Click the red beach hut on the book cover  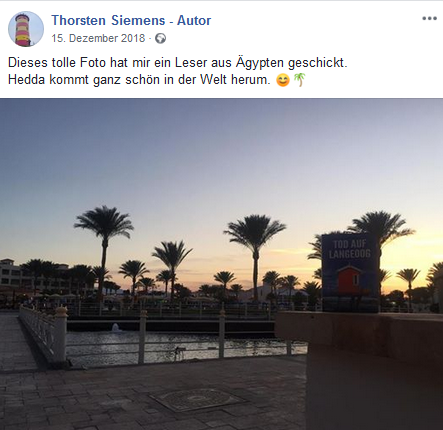[348, 279]
